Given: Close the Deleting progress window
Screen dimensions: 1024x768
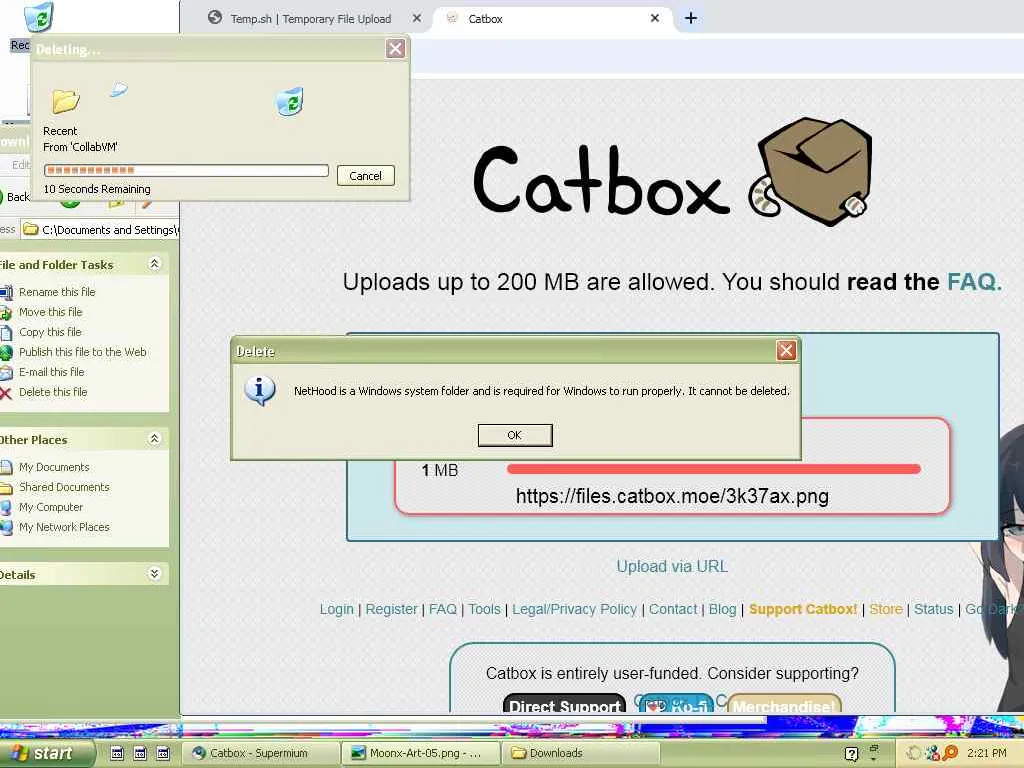Looking at the screenshot, I should point(395,48).
